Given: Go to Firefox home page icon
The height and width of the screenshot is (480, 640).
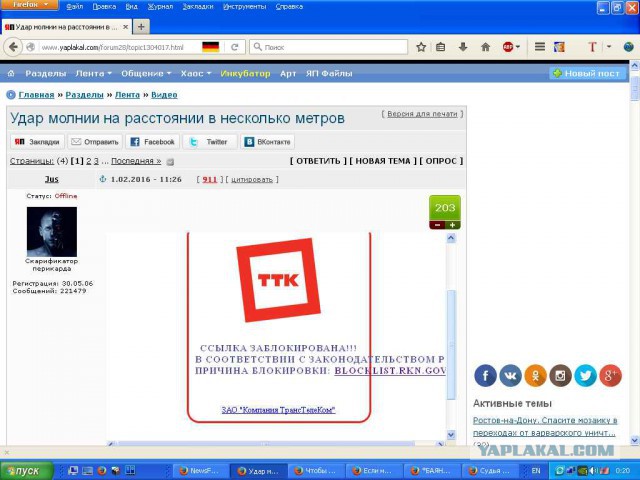Looking at the screenshot, I should pos(485,47).
